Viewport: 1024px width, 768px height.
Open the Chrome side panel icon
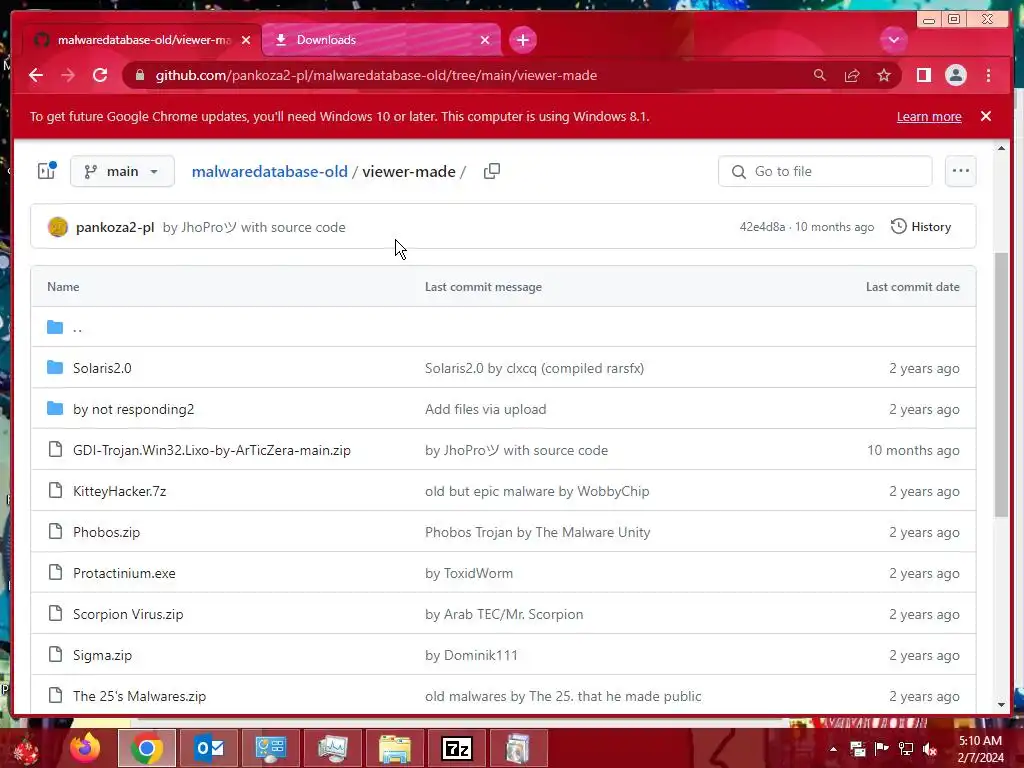click(x=923, y=75)
